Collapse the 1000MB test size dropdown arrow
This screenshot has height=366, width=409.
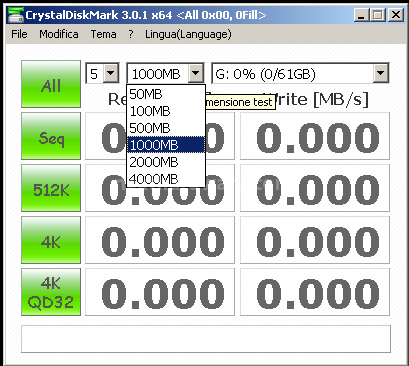click(x=196, y=73)
